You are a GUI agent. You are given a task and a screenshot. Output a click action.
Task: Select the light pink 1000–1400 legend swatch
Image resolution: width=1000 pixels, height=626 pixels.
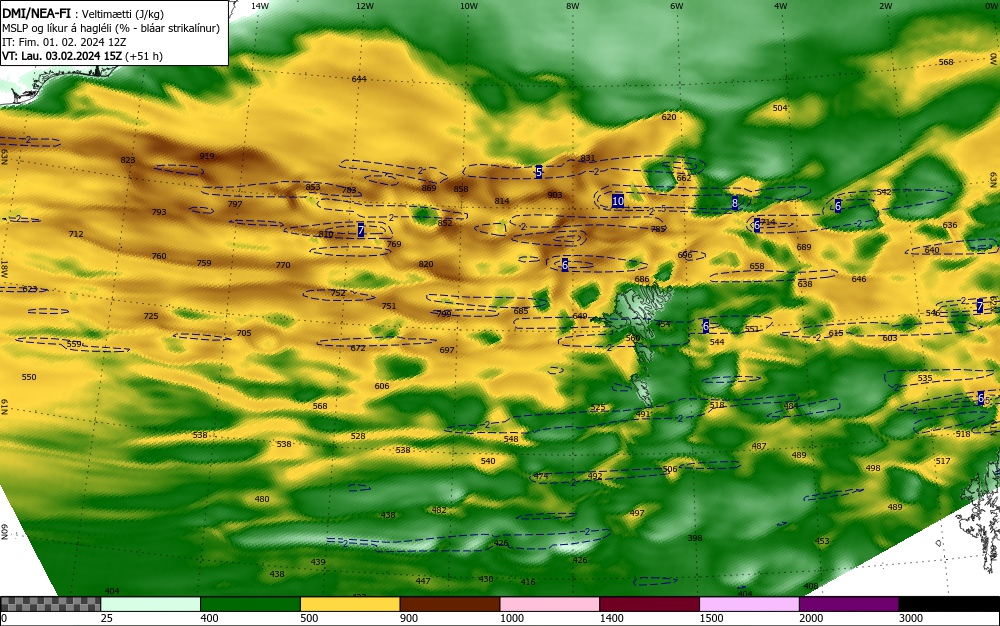550,604
